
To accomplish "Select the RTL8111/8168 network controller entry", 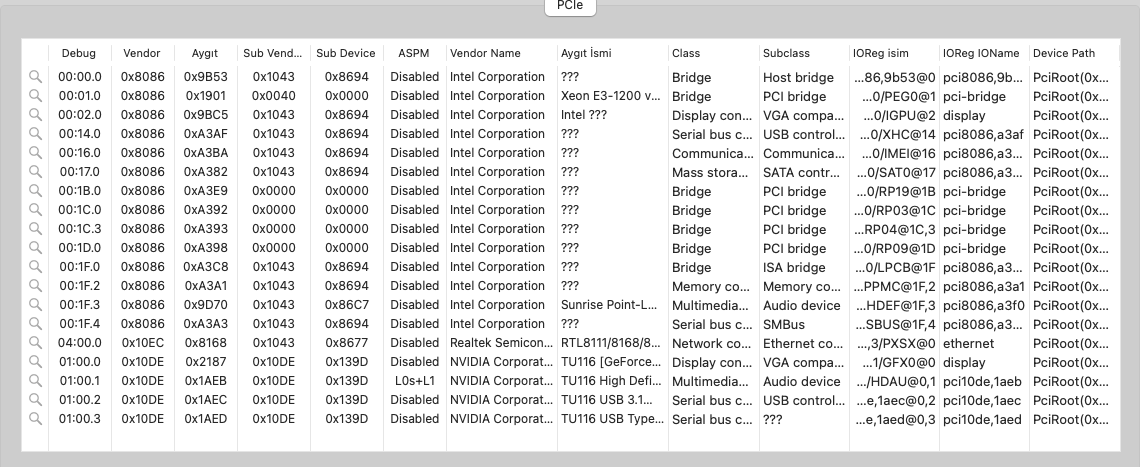I will (610, 343).
